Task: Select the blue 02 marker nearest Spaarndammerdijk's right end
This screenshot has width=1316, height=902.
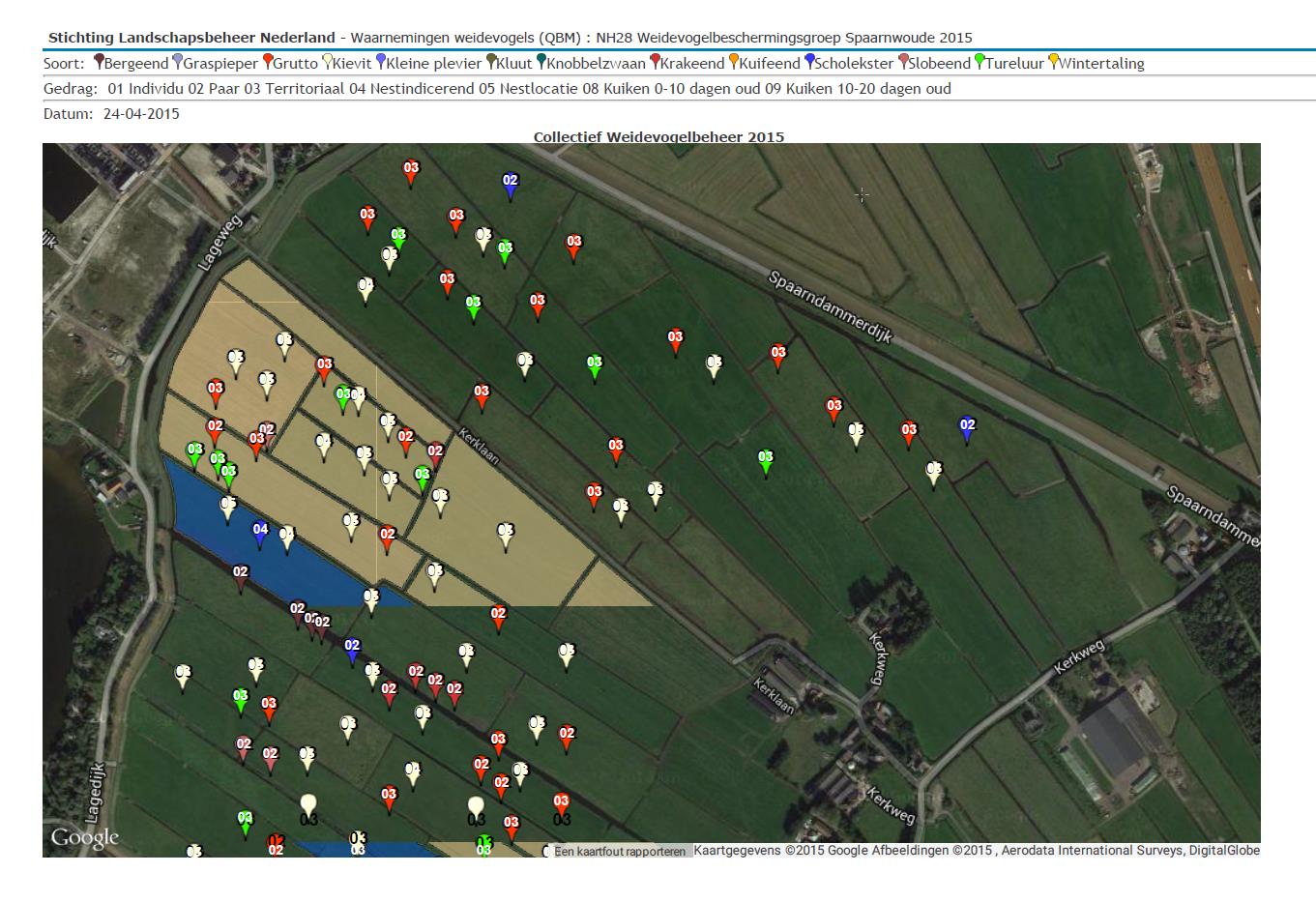Action: [967, 430]
